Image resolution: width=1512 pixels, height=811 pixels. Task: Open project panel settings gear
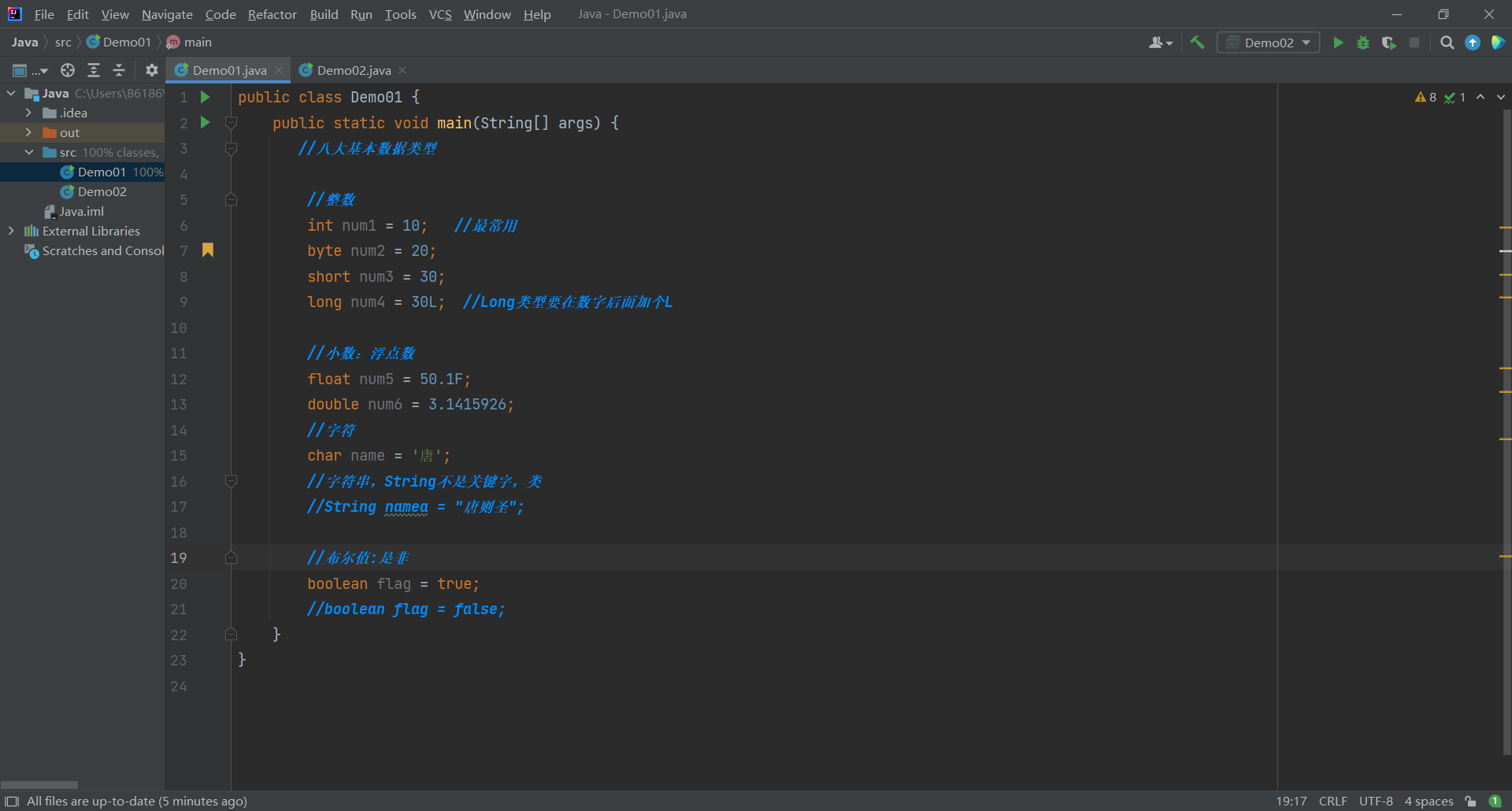pyautogui.click(x=152, y=70)
